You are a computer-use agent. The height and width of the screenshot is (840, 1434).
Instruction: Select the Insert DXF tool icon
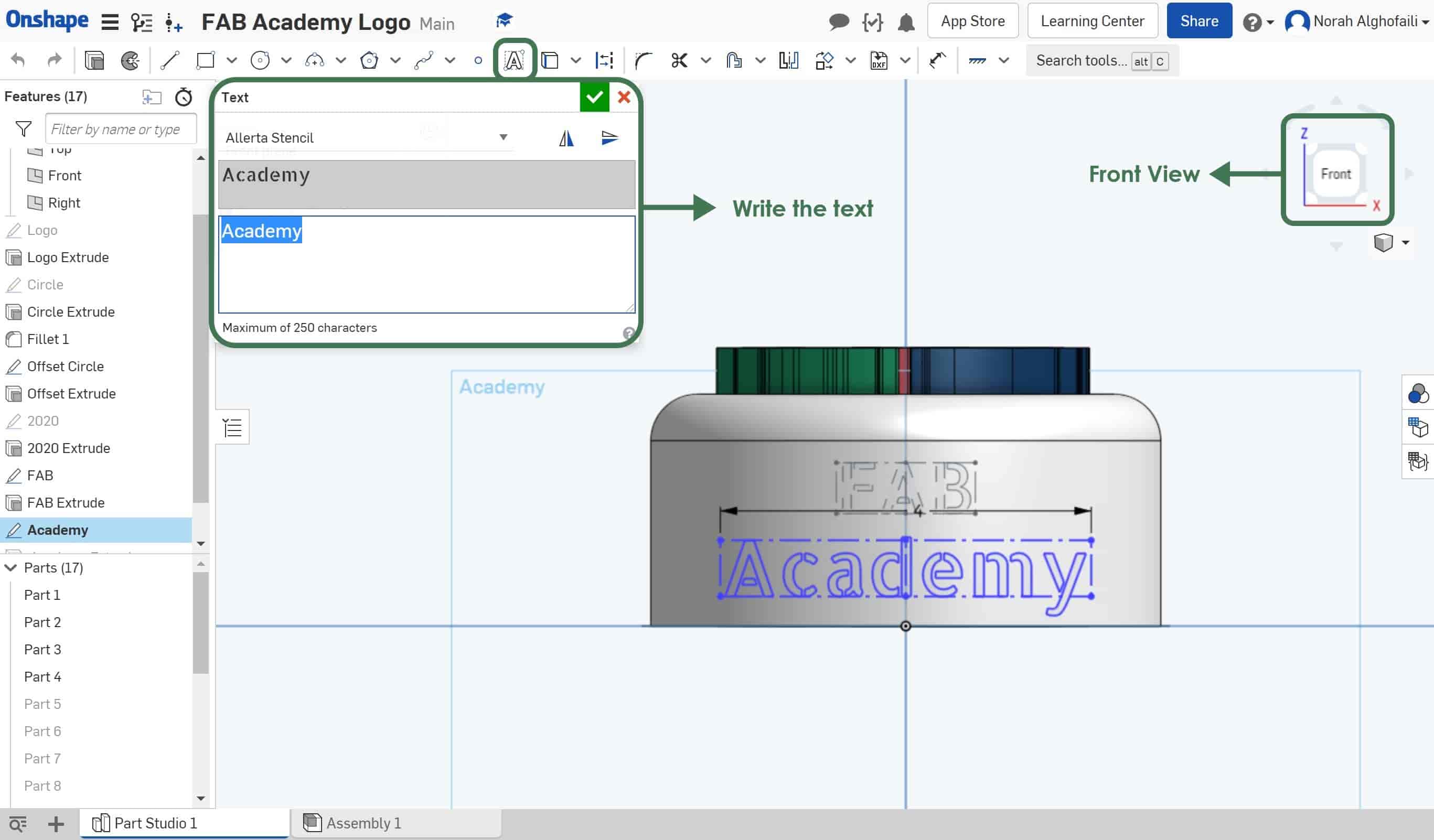pyautogui.click(x=879, y=60)
